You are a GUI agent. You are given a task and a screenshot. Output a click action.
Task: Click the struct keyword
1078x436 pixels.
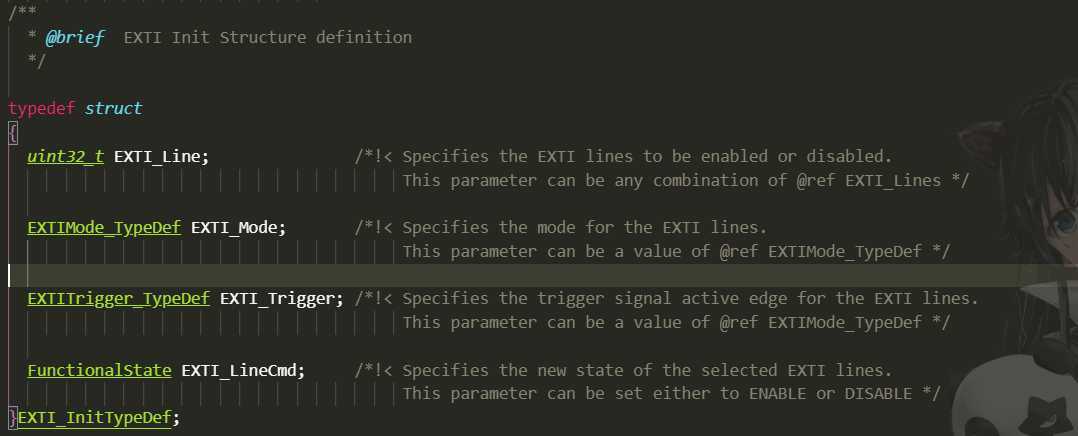pyautogui.click(x=113, y=109)
